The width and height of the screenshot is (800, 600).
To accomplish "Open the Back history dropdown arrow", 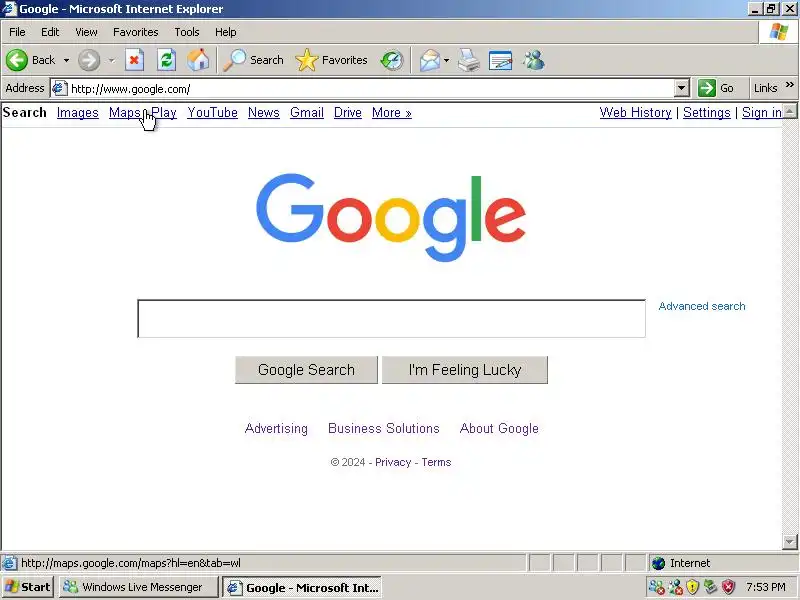I will 66,60.
